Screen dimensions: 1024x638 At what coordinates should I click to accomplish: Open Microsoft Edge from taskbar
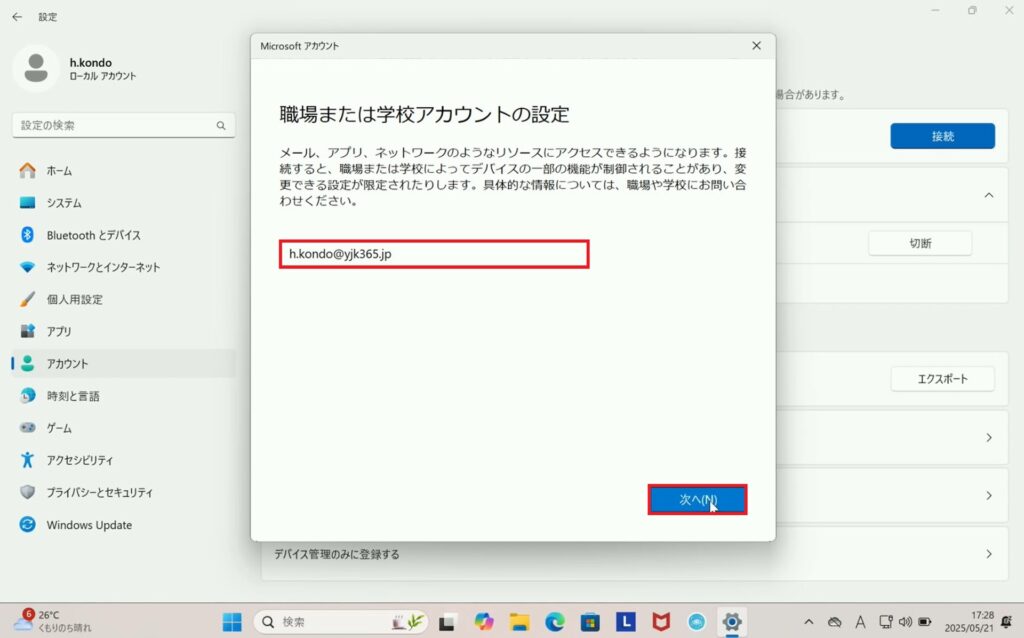coord(554,622)
